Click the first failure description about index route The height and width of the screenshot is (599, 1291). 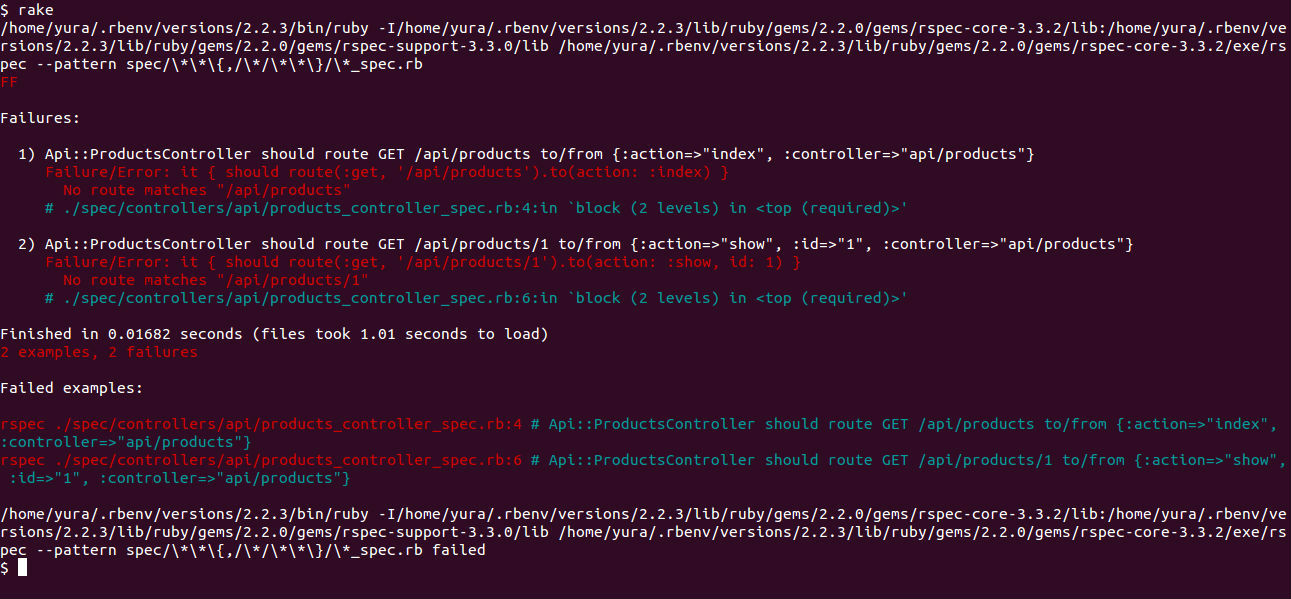point(526,154)
